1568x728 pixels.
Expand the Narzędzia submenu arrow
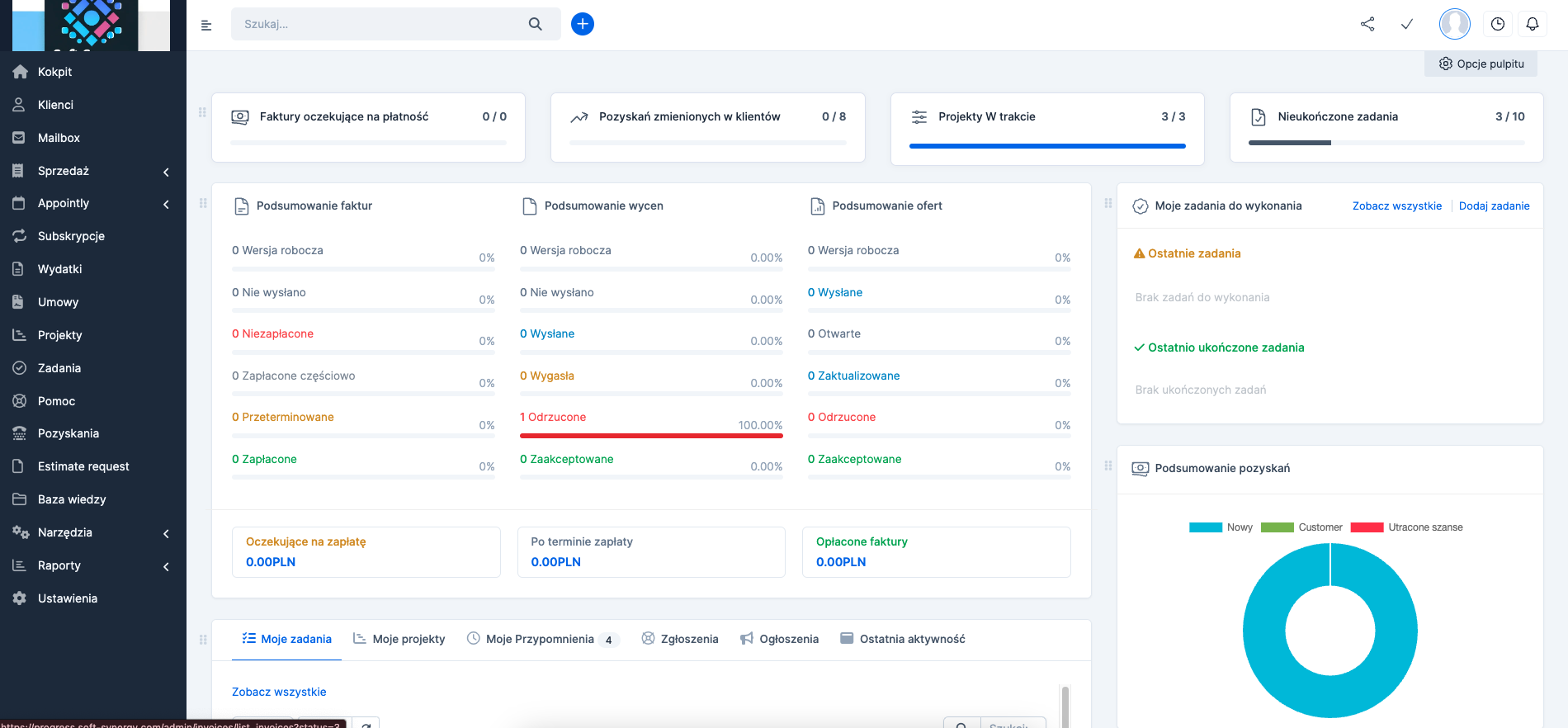click(166, 533)
